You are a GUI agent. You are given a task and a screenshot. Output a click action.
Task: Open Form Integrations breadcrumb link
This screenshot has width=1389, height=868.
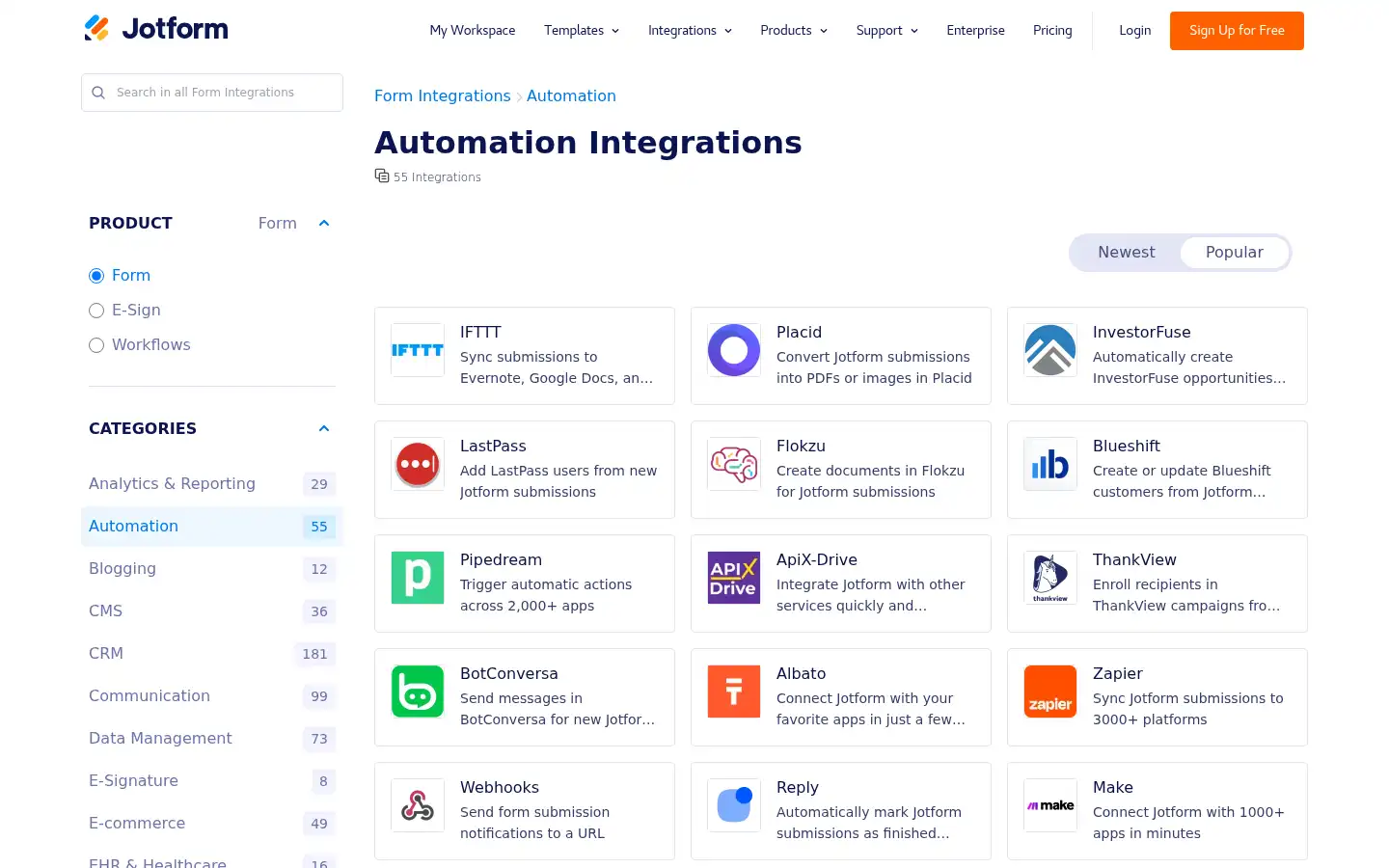443,96
